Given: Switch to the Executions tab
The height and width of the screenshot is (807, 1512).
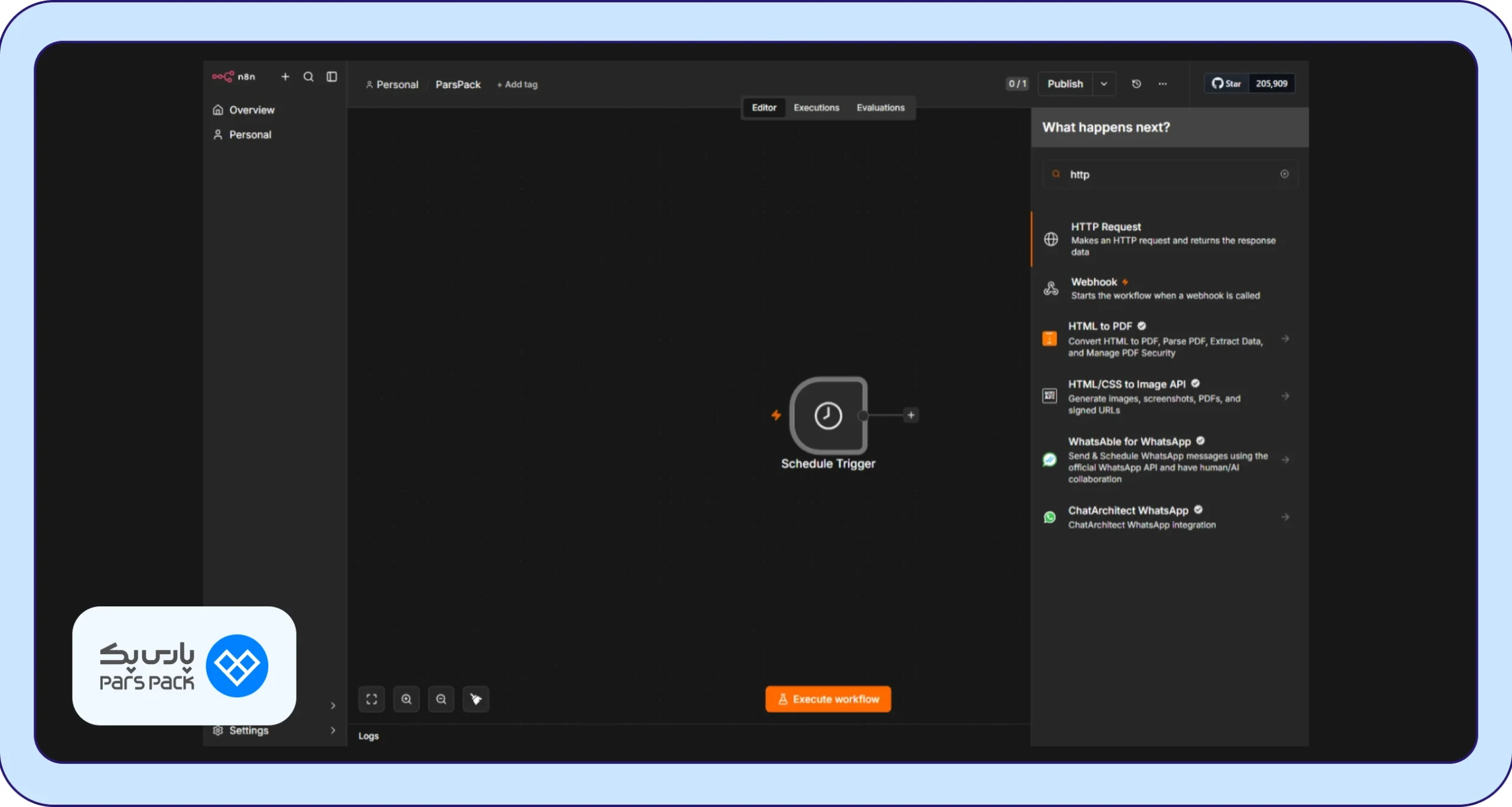Looking at the screenshot, I should coord(816,107).
